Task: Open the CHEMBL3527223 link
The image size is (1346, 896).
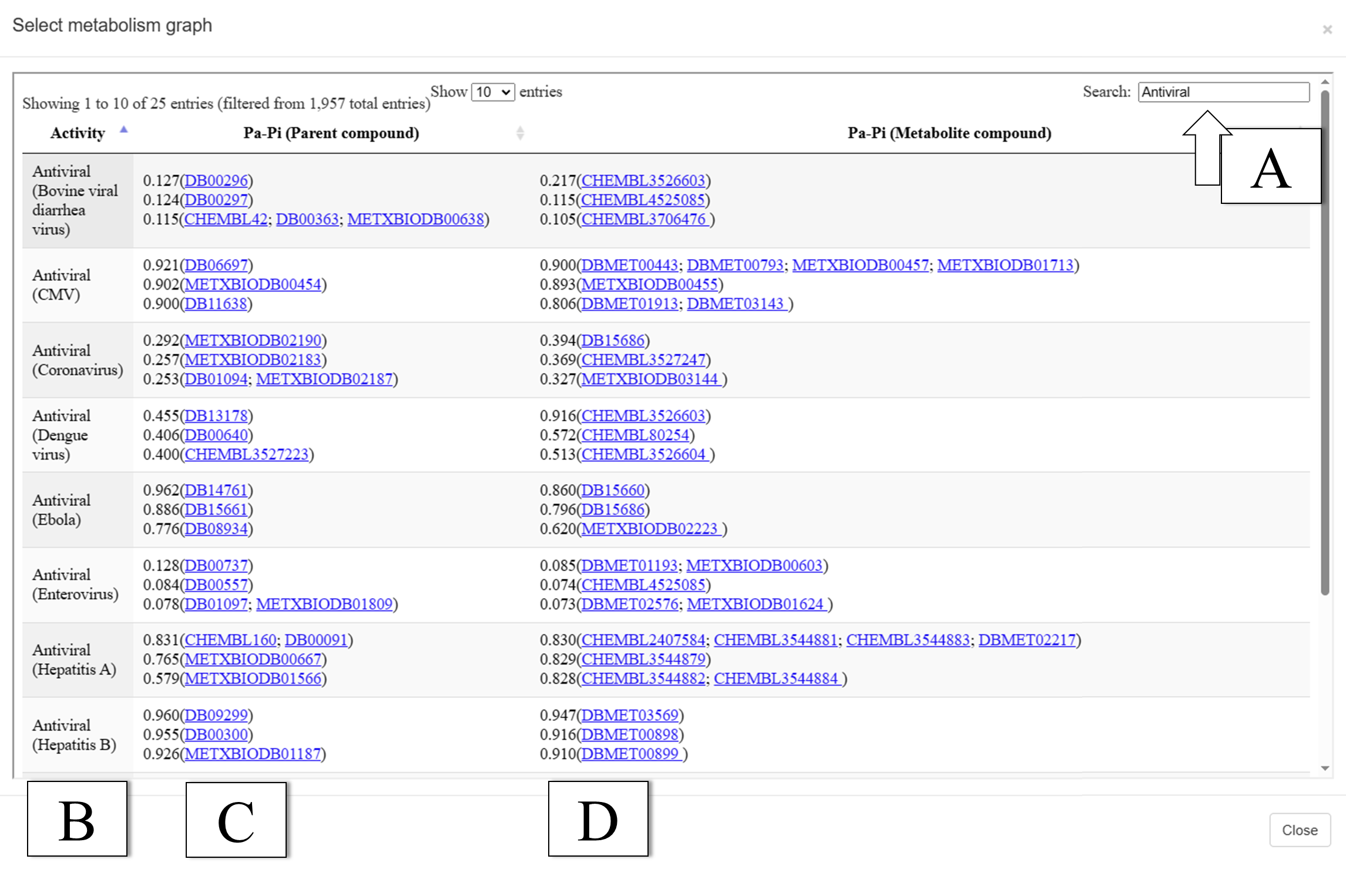Action: click(x=247, y=454)
